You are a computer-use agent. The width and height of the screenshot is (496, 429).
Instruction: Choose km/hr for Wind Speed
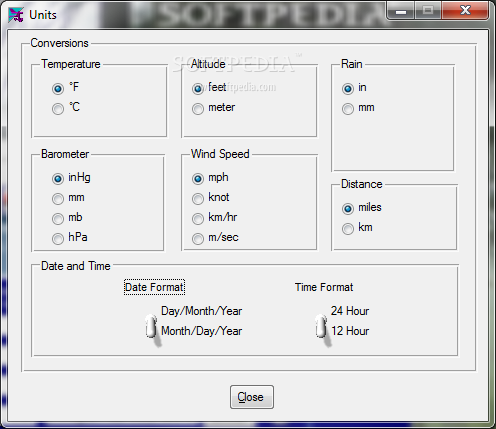(x=198, y=219)
